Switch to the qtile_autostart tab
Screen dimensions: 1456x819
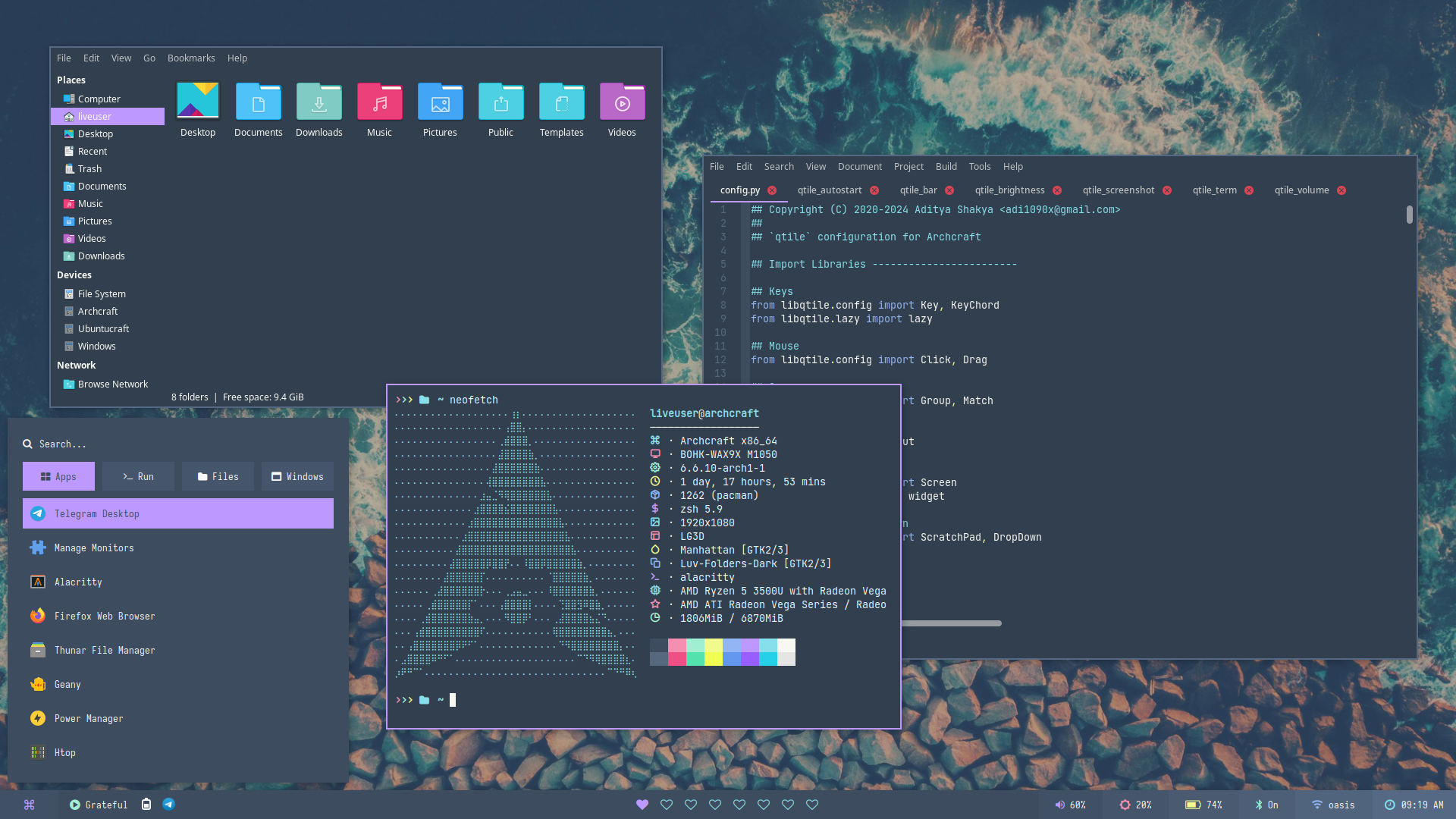(829, 190)
